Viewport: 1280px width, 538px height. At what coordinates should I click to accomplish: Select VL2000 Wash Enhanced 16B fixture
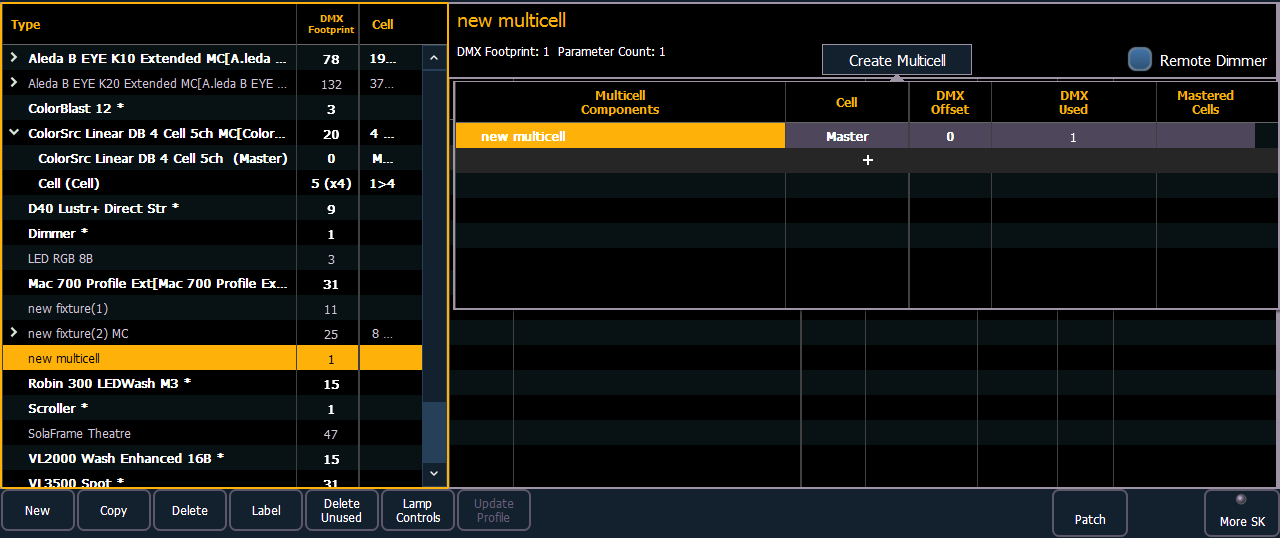212,459
